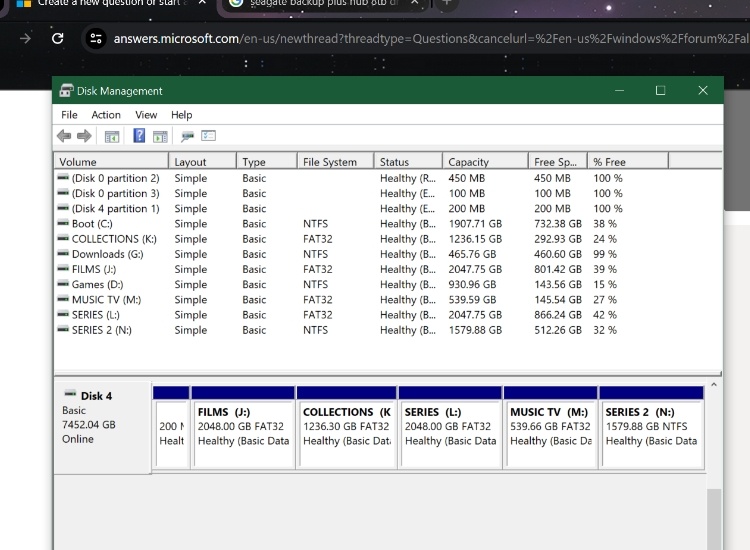The height and width of the screenshot is (550, 750).
Task: Open Help via the blue question mark icon
Action: 139,136
